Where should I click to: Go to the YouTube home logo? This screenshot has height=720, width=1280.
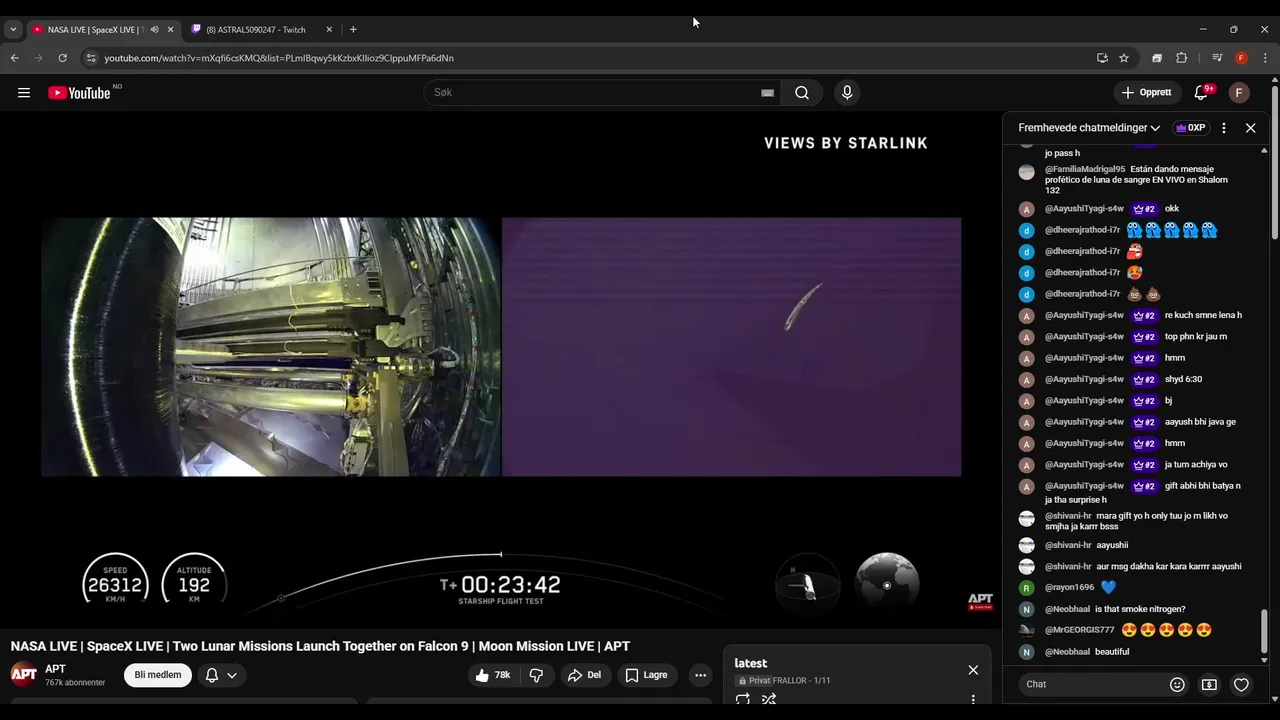point(79,93)
